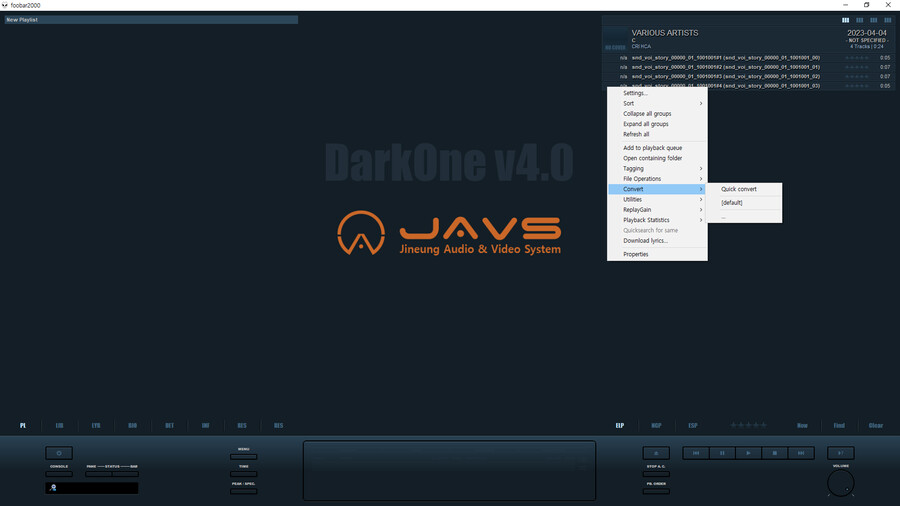900x506 pixels.
Task: Click the New Playlist tab header
Action: 152,20
